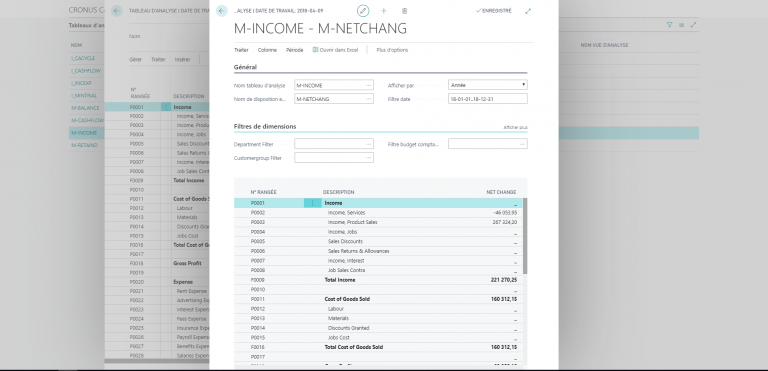Select the Income, Services row
The height and width of the screenshot is (371, 768).
point(378,213)
